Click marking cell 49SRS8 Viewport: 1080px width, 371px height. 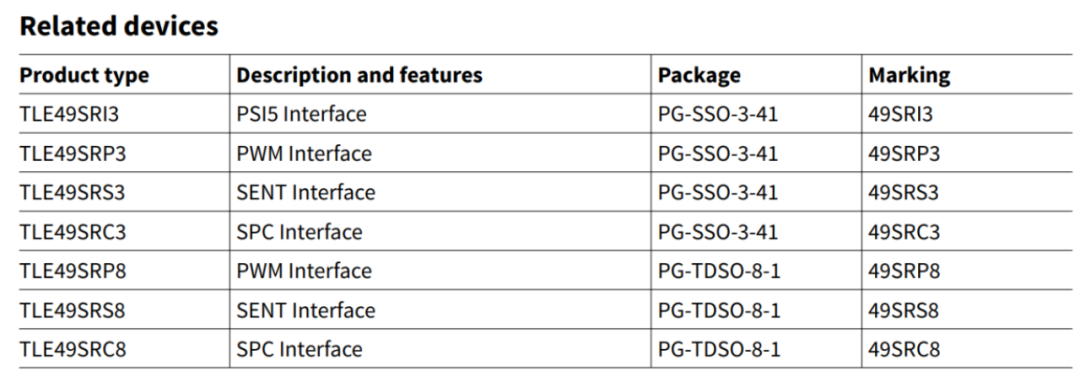click(x=903, y=310)
